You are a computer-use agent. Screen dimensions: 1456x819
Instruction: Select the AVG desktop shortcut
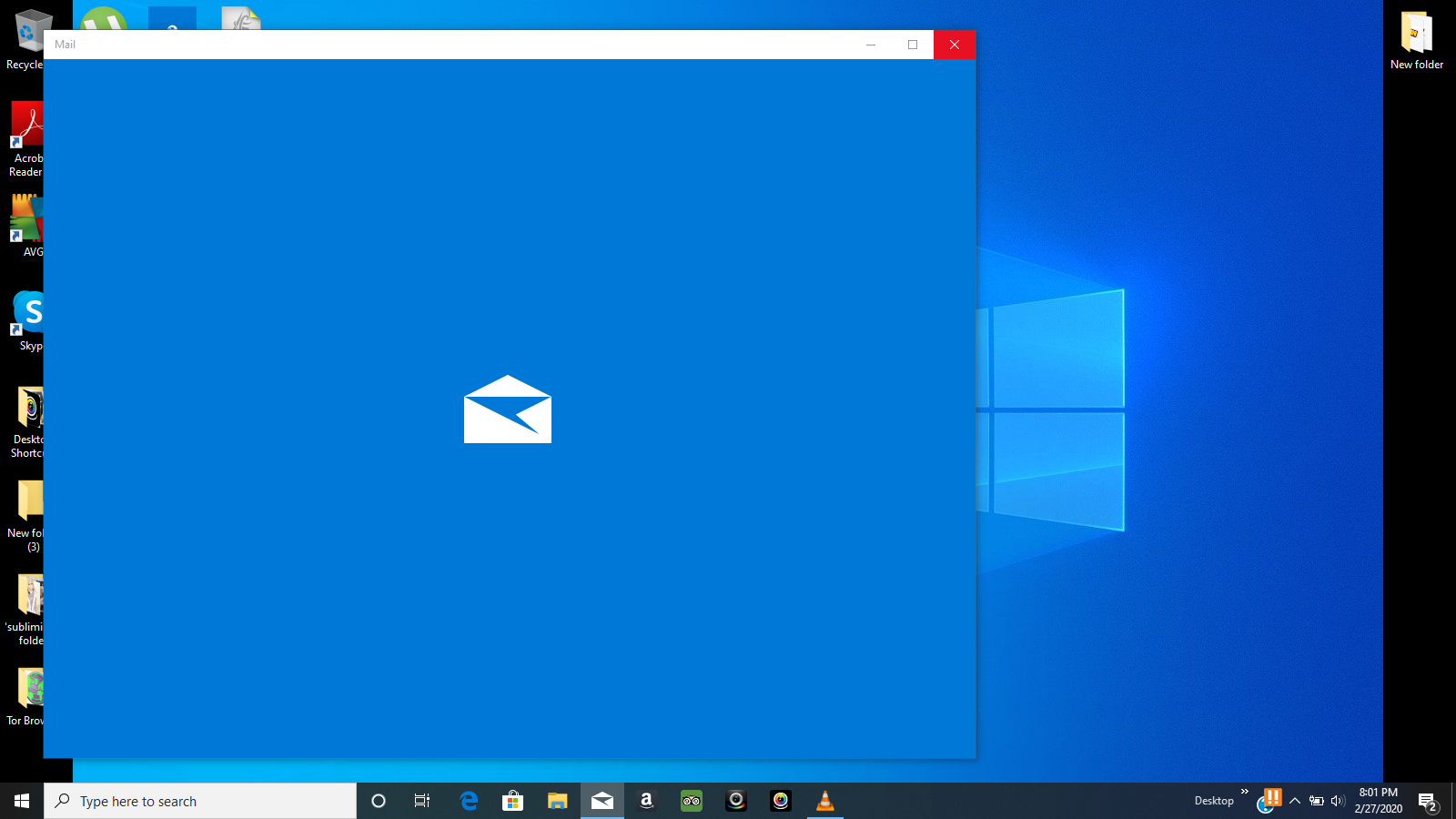[x=27, y=226]
